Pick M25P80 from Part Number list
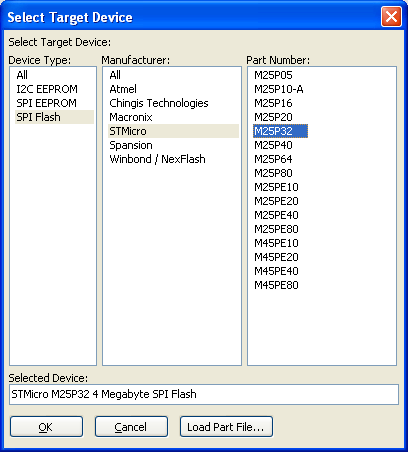Viewport: 408px width, 452px height. coord(273,173)
